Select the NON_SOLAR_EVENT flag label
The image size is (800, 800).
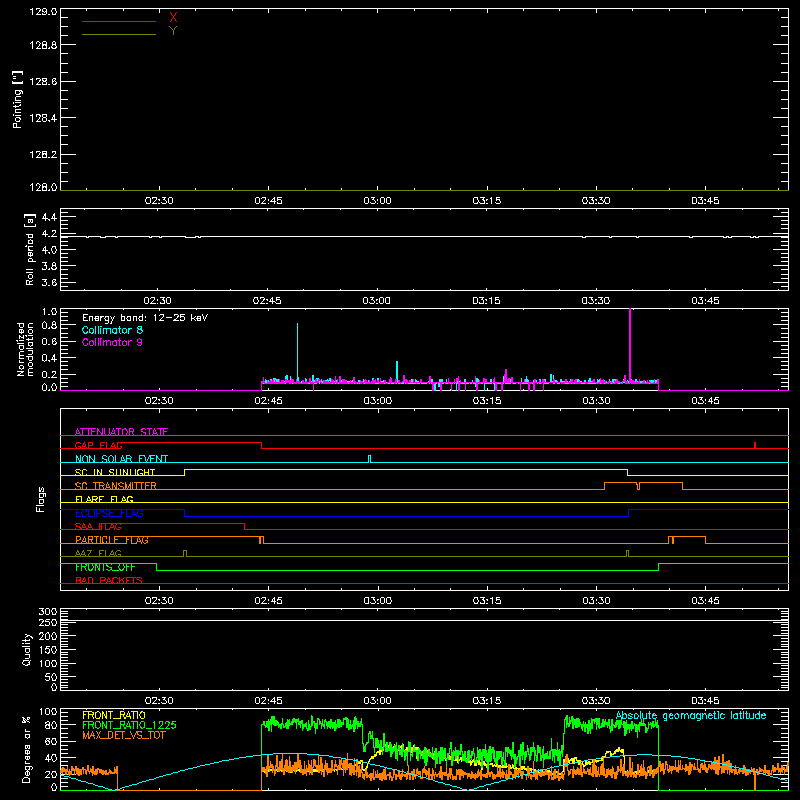pos(121,459)
